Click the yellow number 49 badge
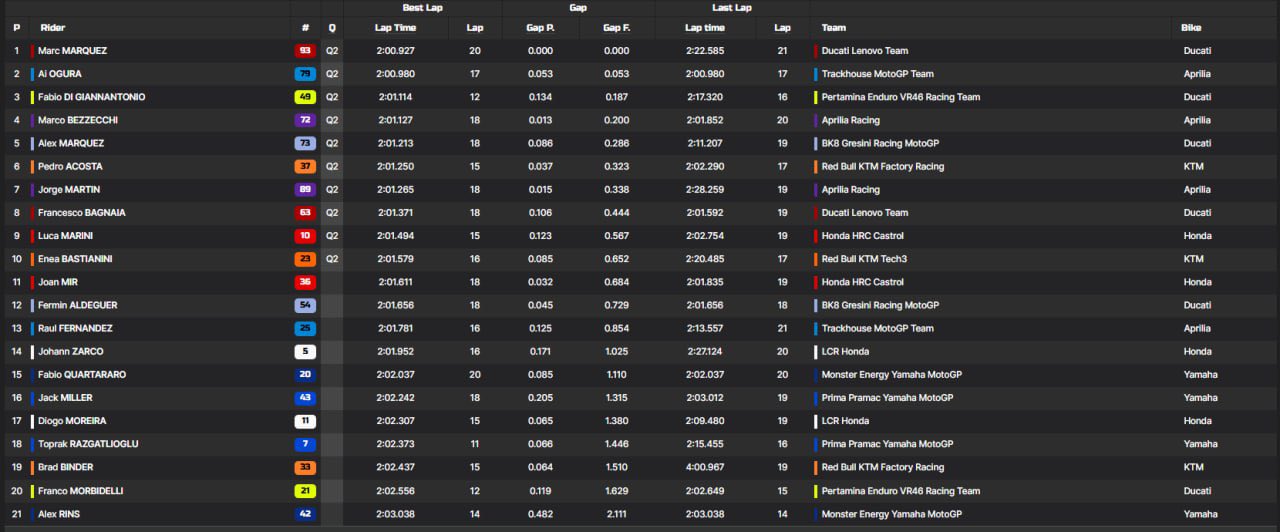This screenshot has width=1280, height=532. click(x=305, y=97)
